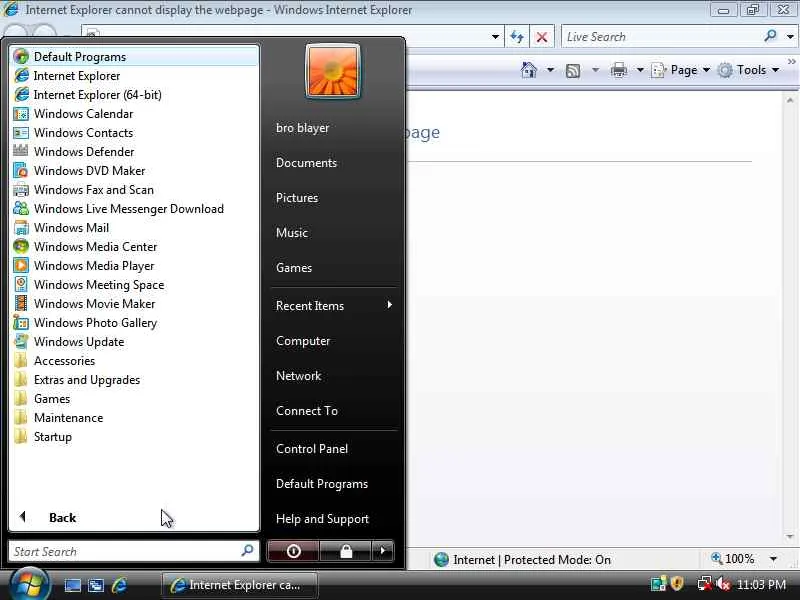This screenshot has height=600, width=800.
Task: Open Windows Calendar
Action: pos(135,113)
